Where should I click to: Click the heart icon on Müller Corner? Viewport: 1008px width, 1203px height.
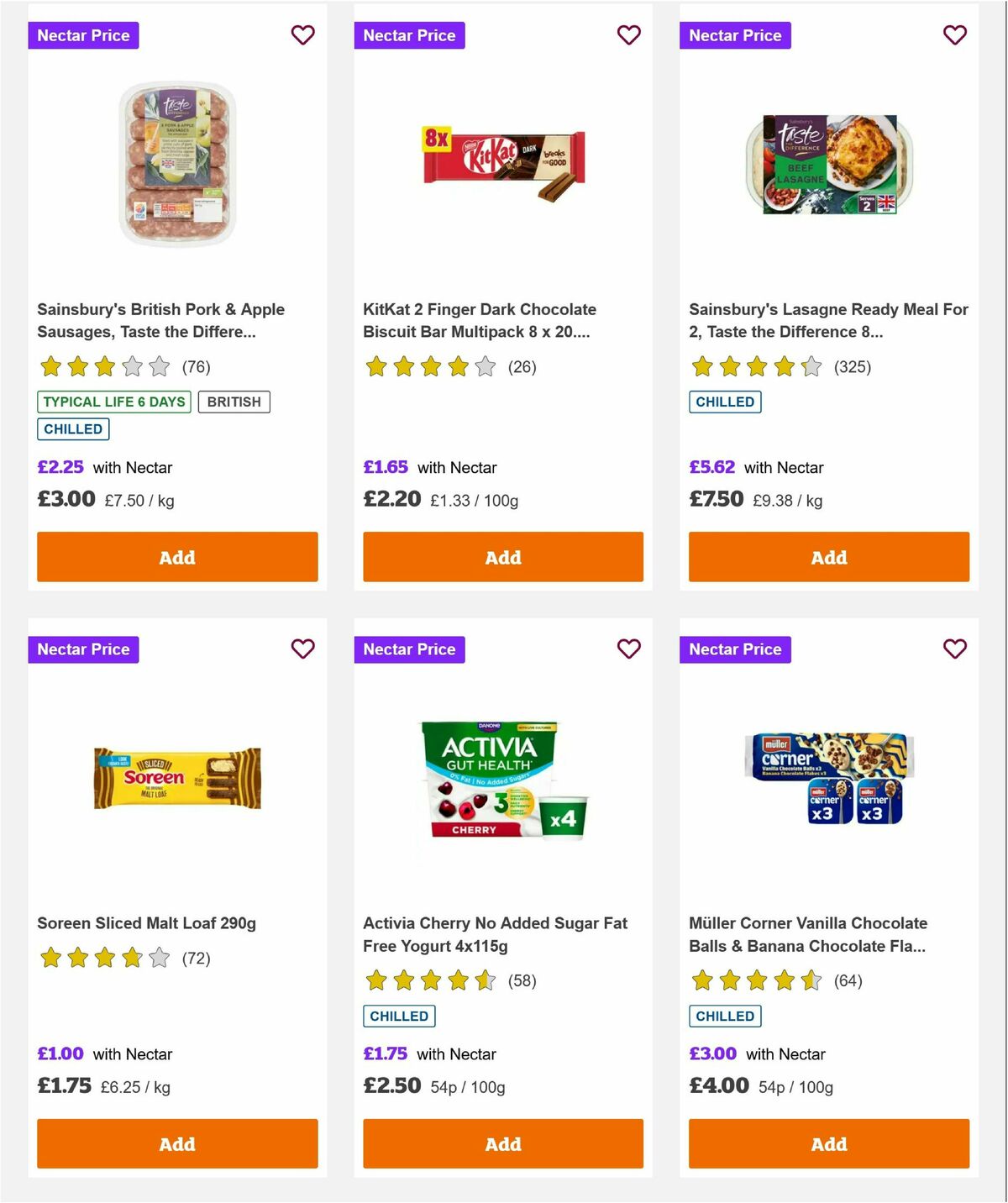click(954, 649)
